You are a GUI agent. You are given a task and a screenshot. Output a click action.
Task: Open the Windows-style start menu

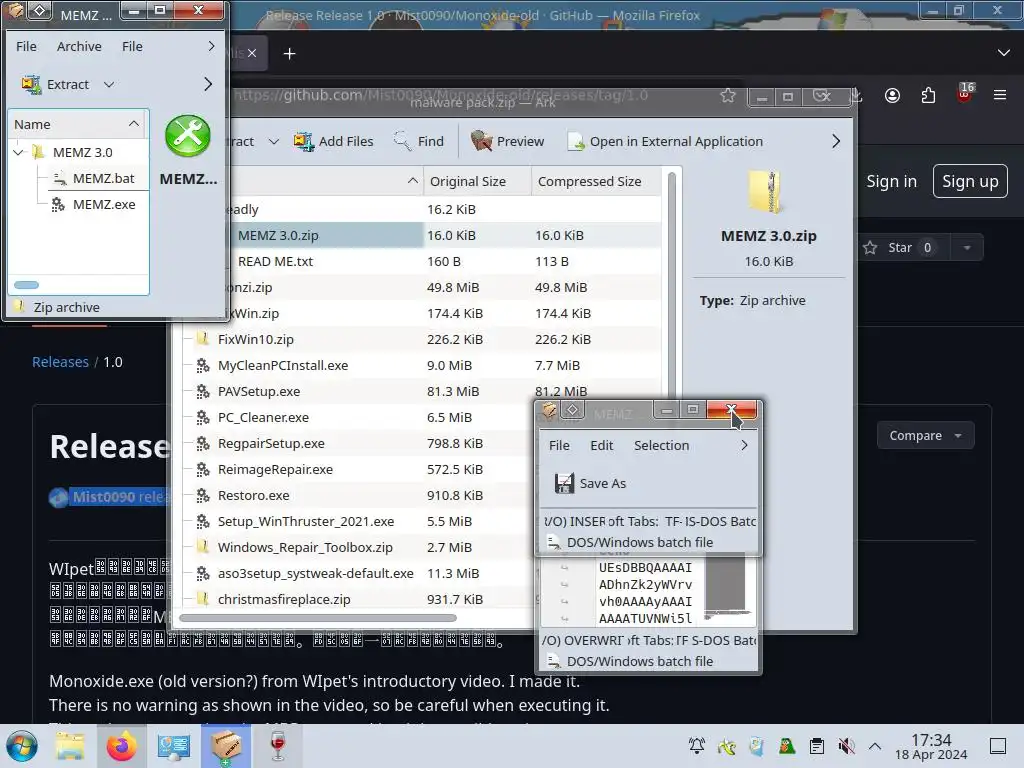click(22, 746)
